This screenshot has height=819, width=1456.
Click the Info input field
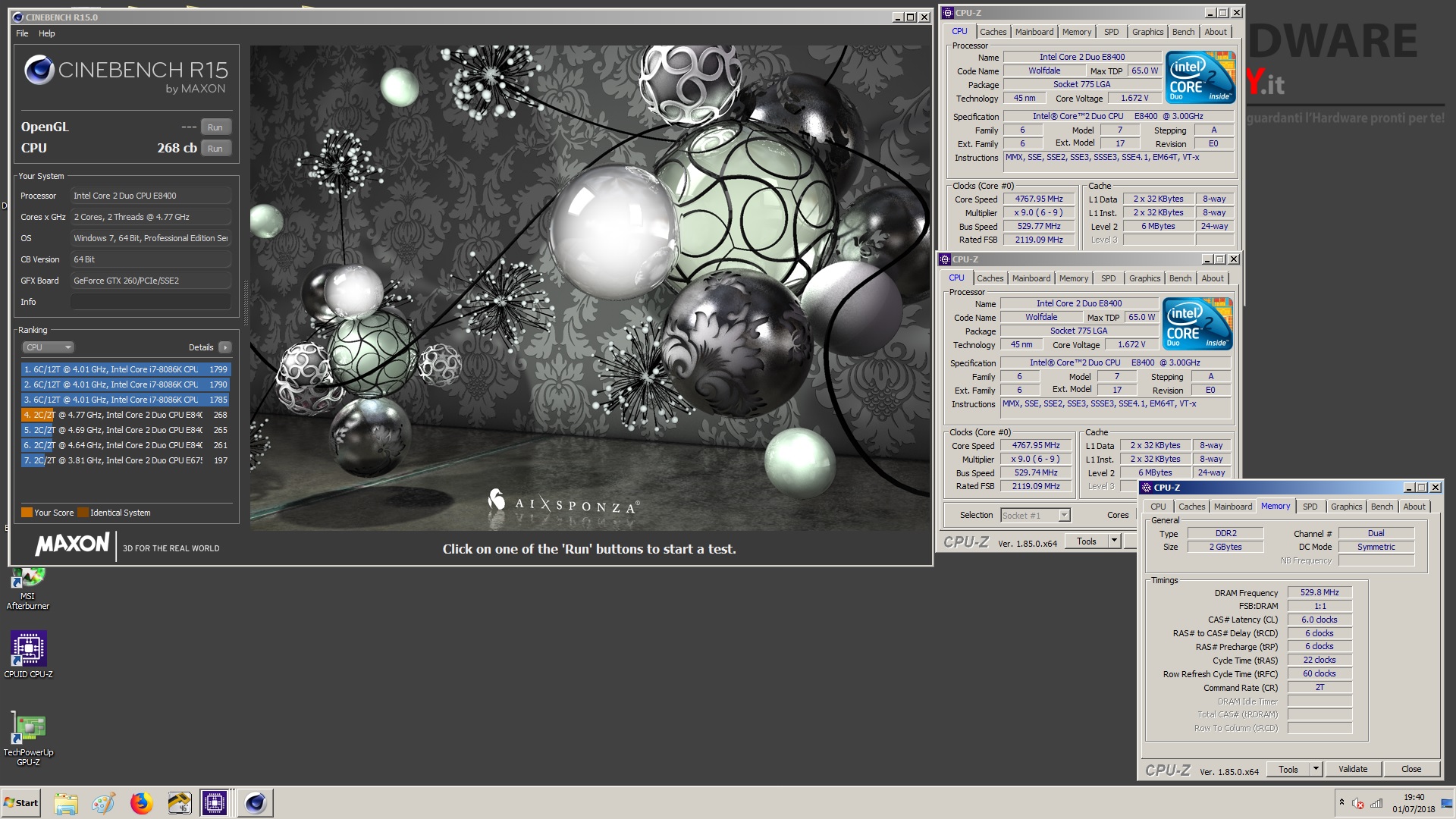pyautogui.click(x=150, y=302)
